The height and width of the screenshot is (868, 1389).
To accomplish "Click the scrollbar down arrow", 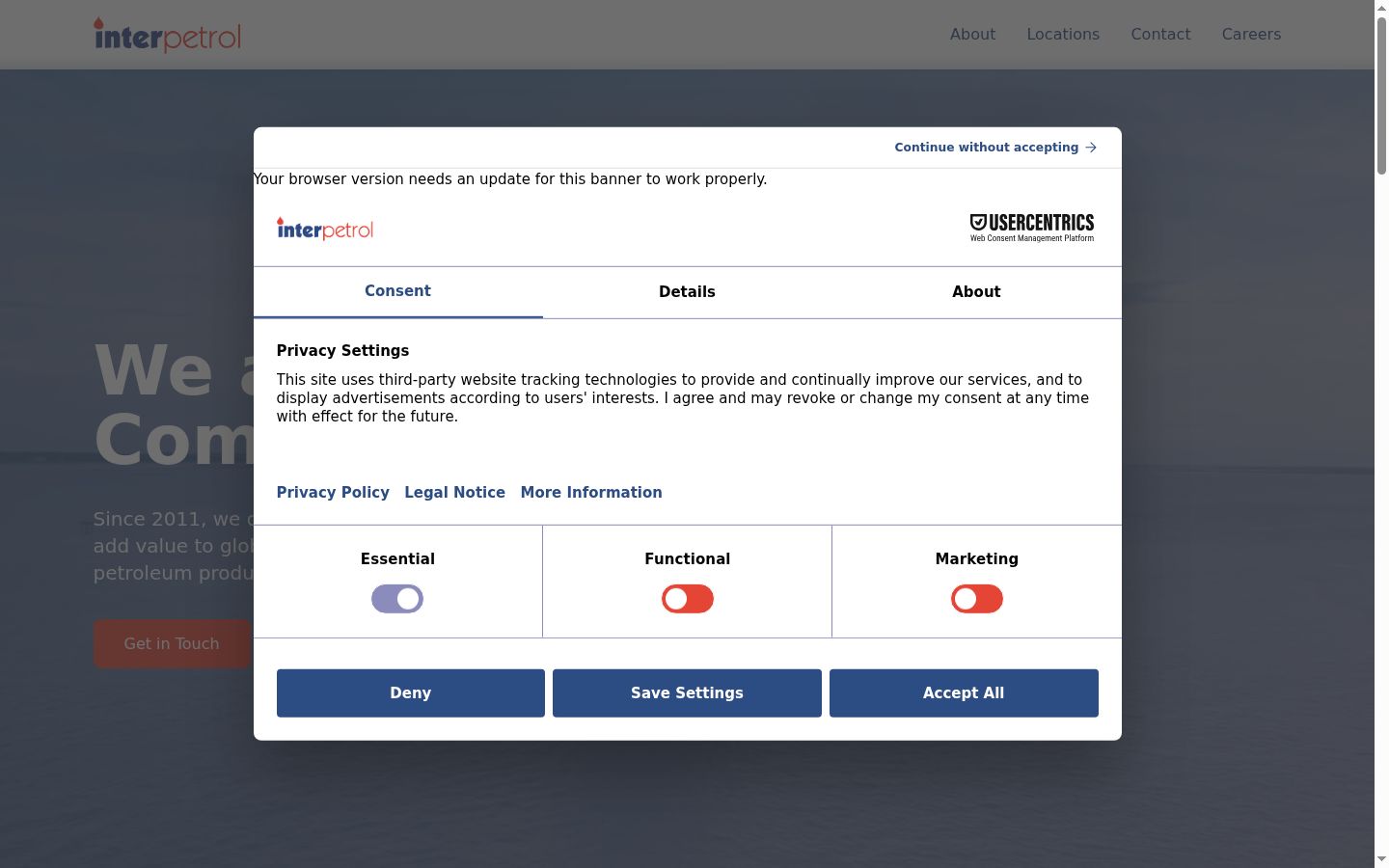I will pos(1381,859).
